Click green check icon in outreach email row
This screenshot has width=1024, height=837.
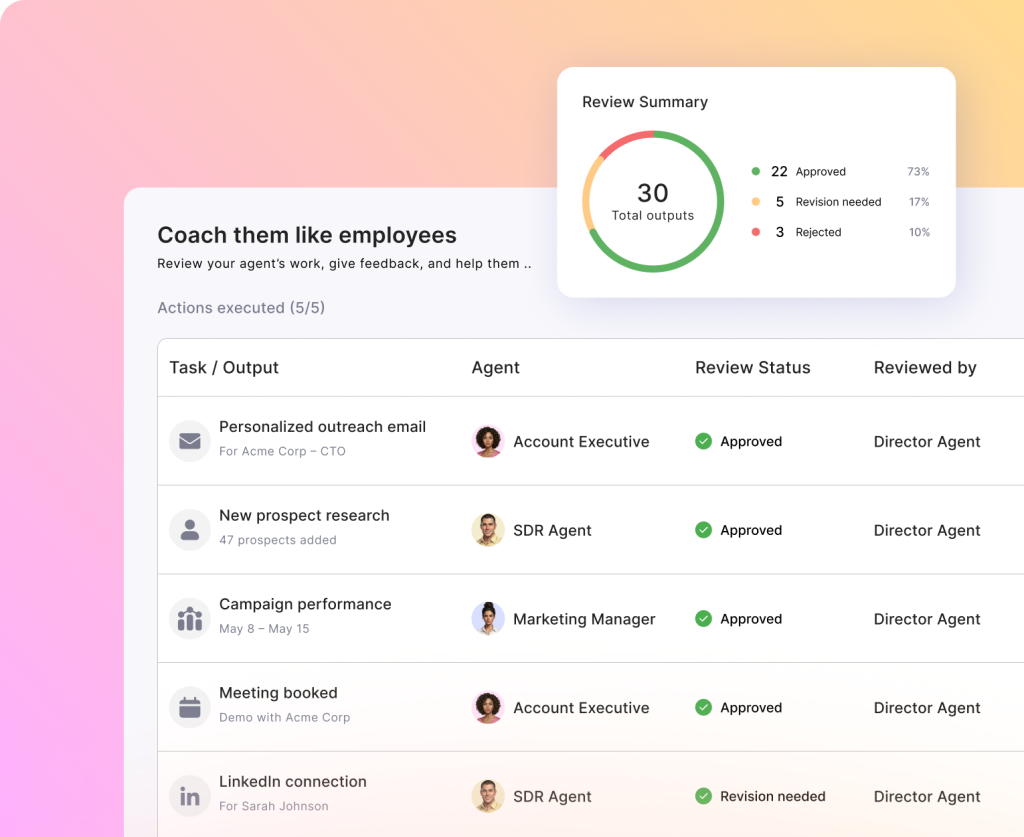pos(703,441)
